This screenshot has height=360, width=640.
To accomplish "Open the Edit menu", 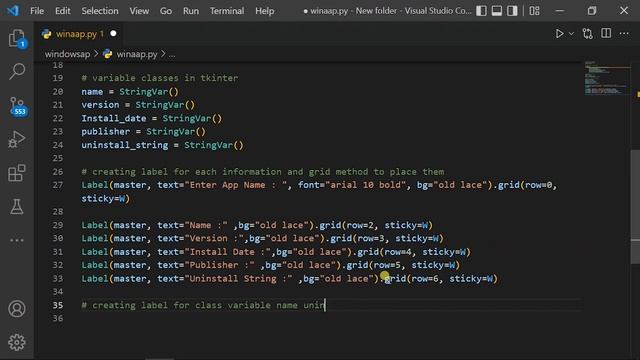I will [62, 11].
